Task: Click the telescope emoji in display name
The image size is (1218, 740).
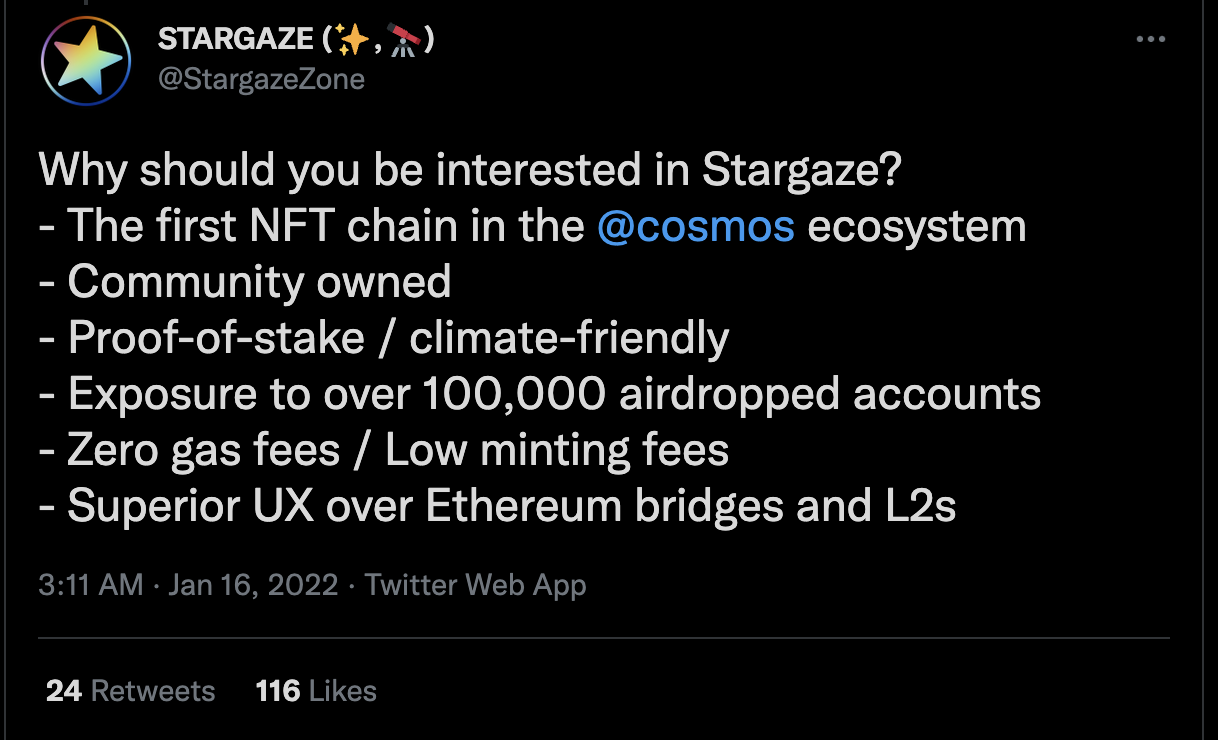Action: 404,41
